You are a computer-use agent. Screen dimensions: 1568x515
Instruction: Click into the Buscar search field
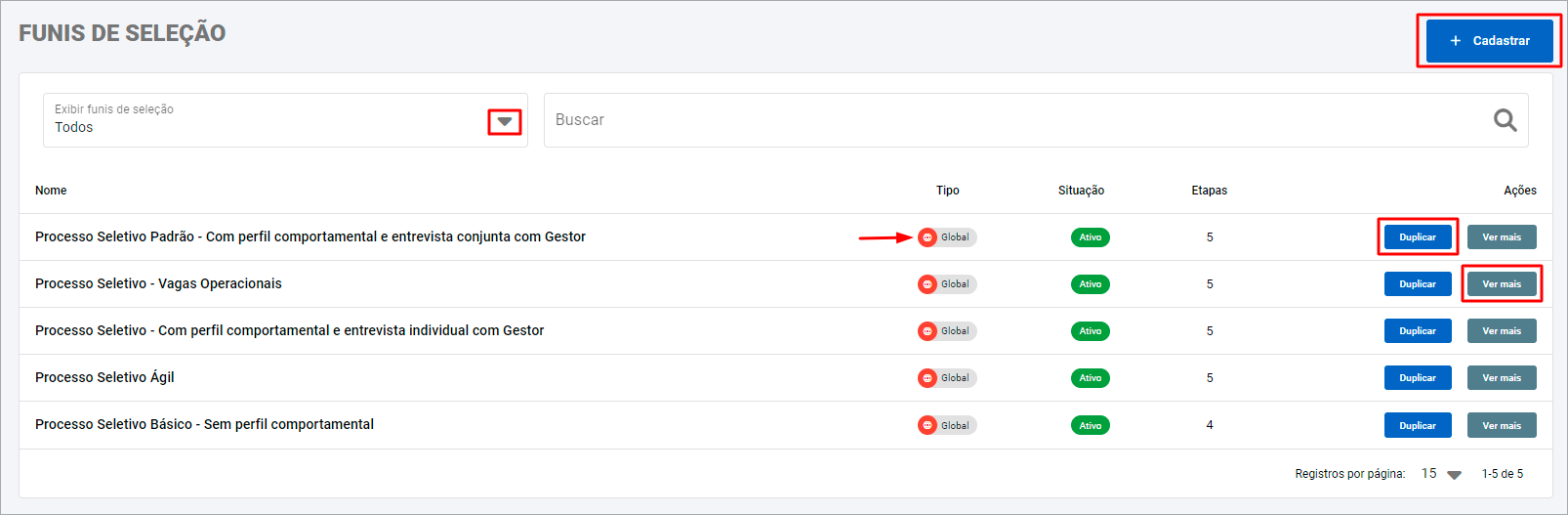pos(1015,120)
